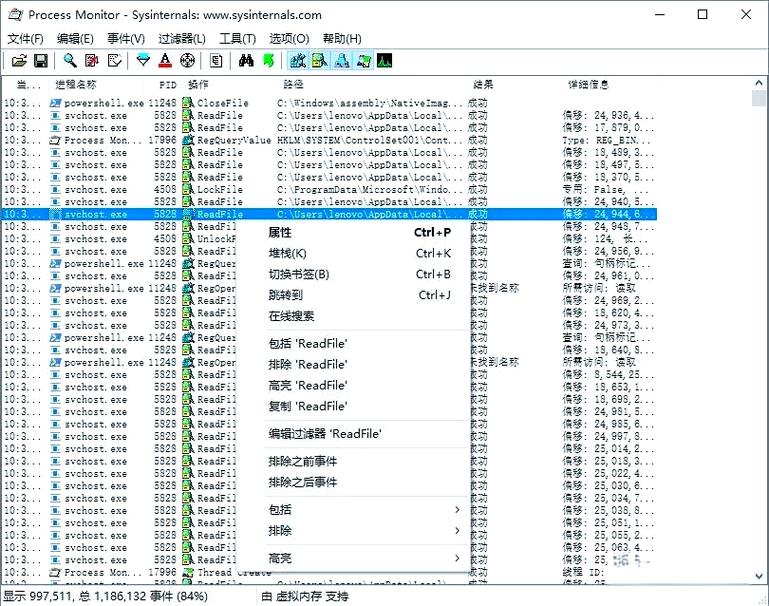The height and width of the screenshot is (606, 769).
Task: Click the registry icon beside RegQueryValue
Action: (x=188, y=140)
